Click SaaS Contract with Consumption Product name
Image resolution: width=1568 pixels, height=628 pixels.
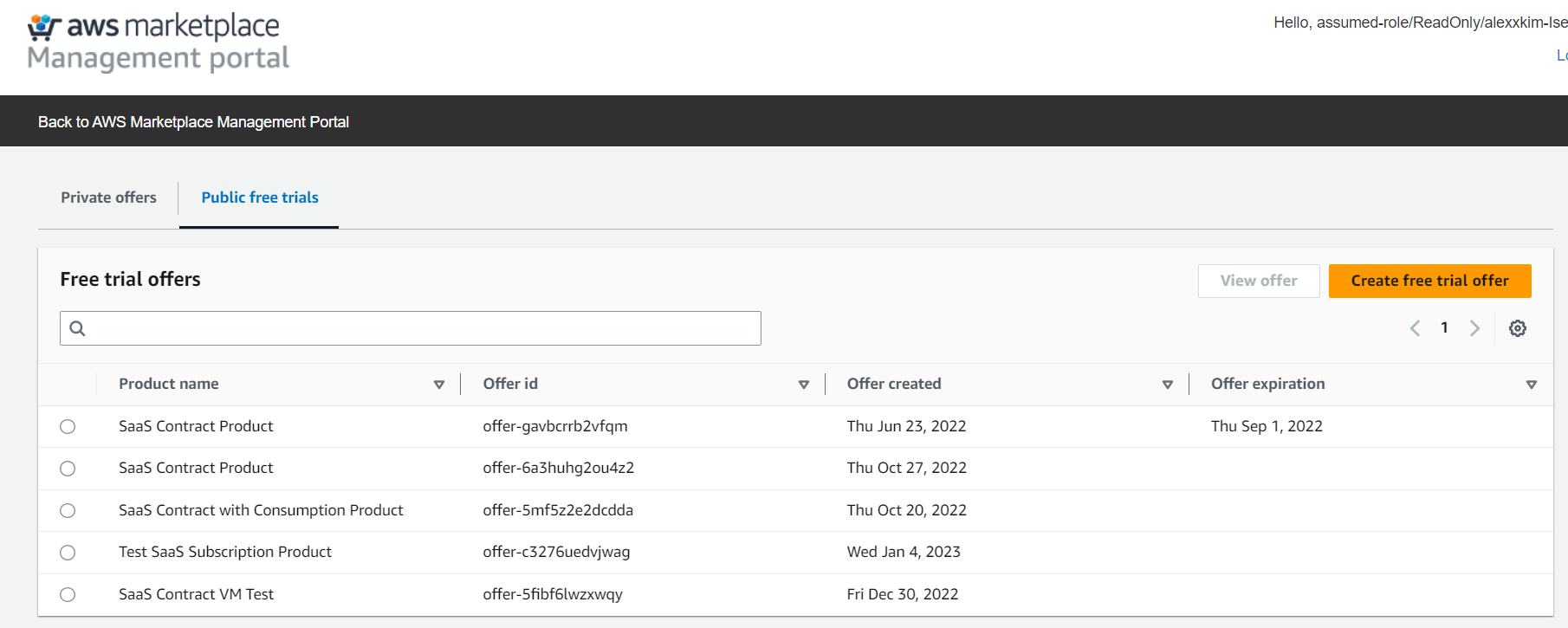(261, 510)
